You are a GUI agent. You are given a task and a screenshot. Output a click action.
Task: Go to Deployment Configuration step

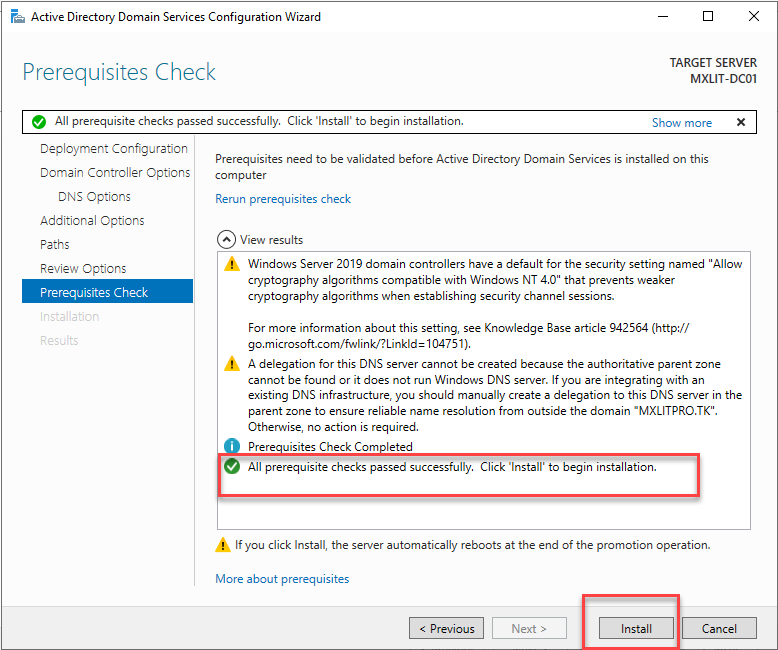coord(113,149)
